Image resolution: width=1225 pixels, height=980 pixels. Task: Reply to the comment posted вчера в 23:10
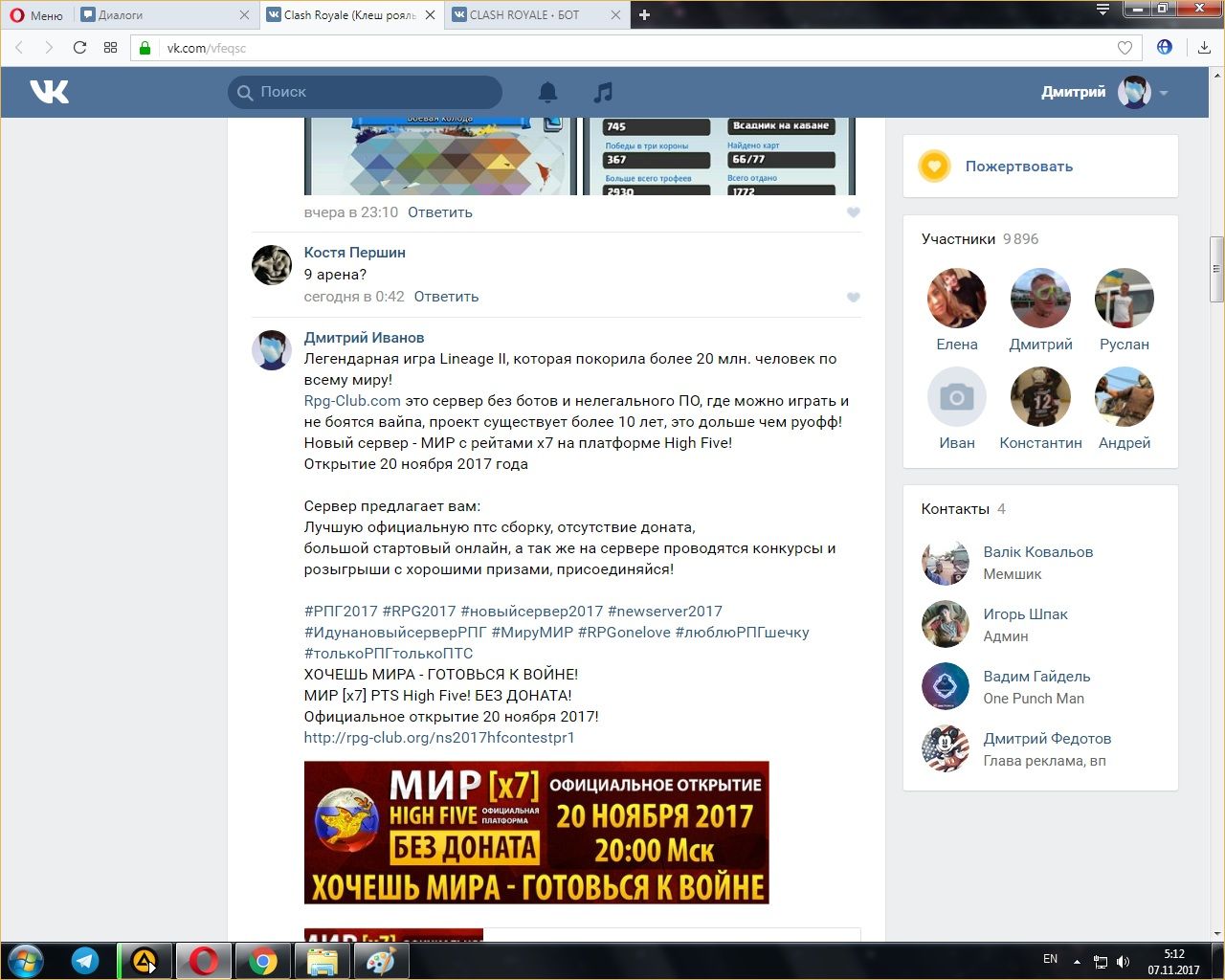440,212
